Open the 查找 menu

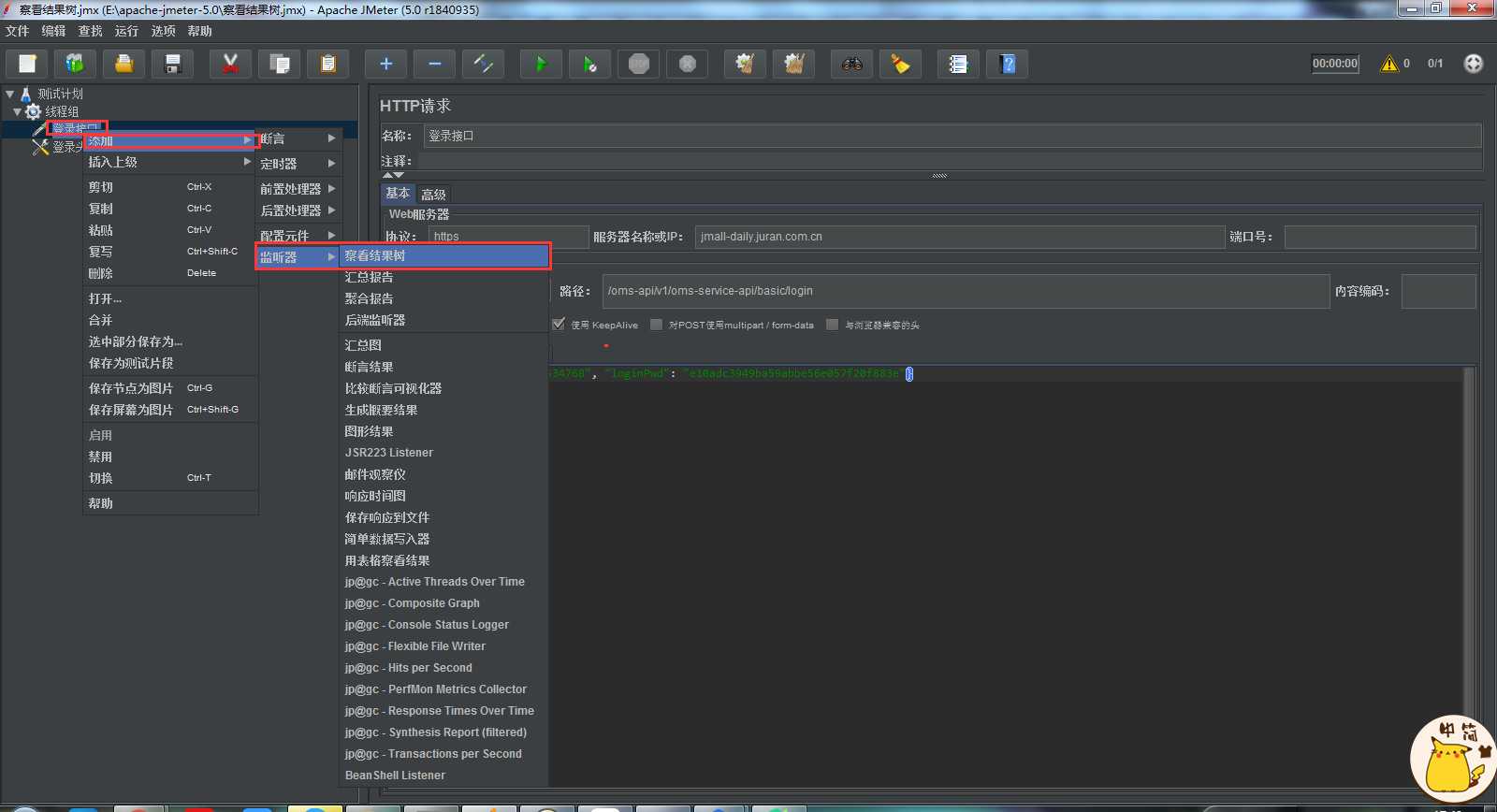(91, 31)
